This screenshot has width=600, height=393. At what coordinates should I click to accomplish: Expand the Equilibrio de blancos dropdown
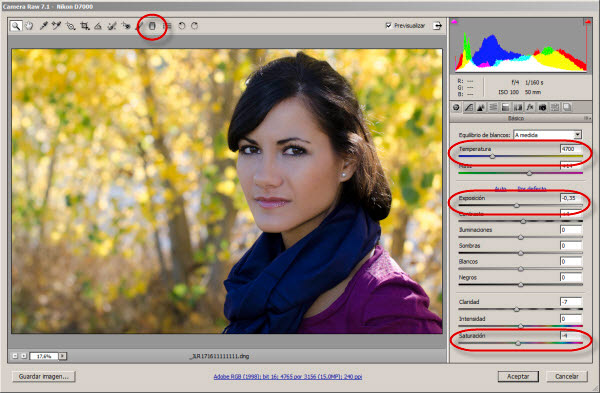tap(577, 135)
